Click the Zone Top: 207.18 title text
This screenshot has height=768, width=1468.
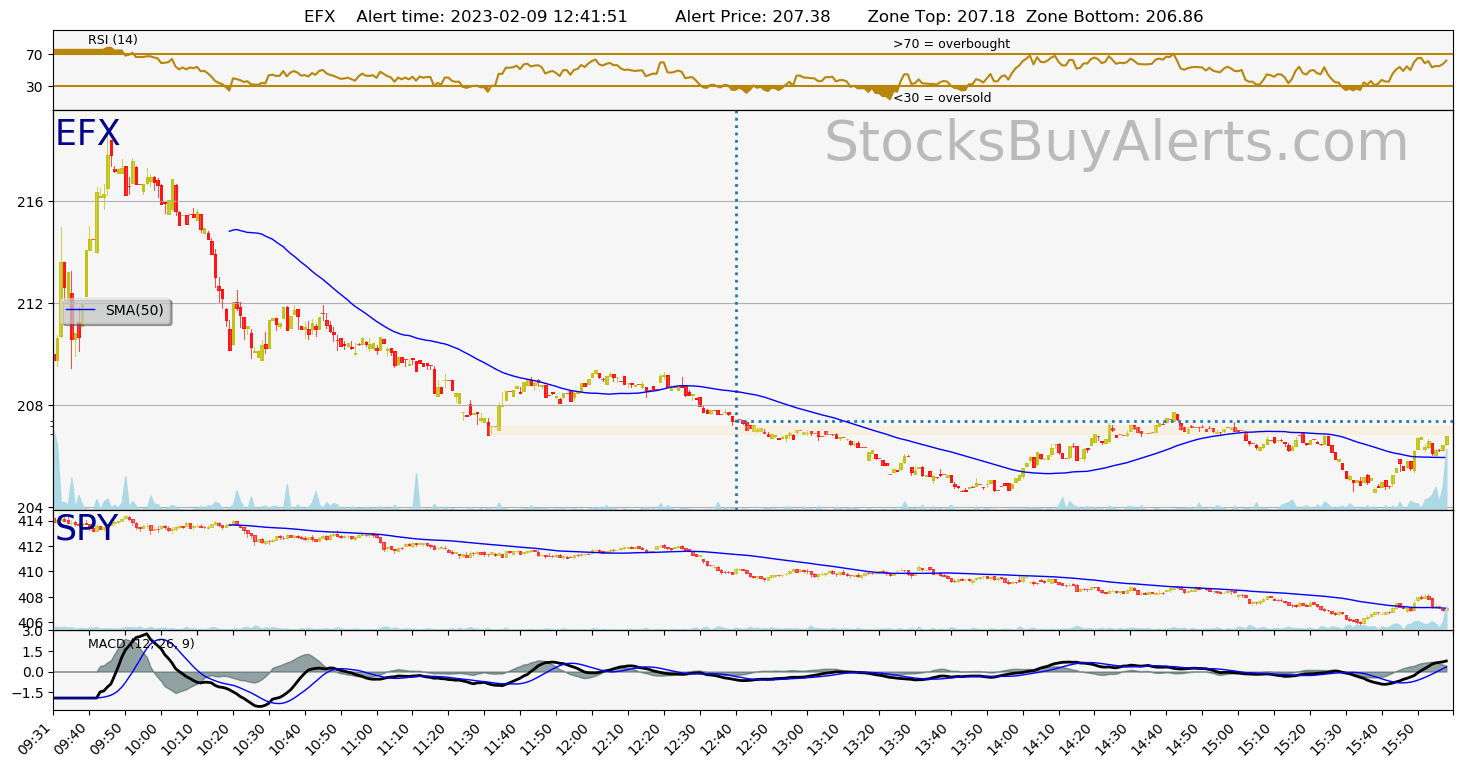point(941,17)
